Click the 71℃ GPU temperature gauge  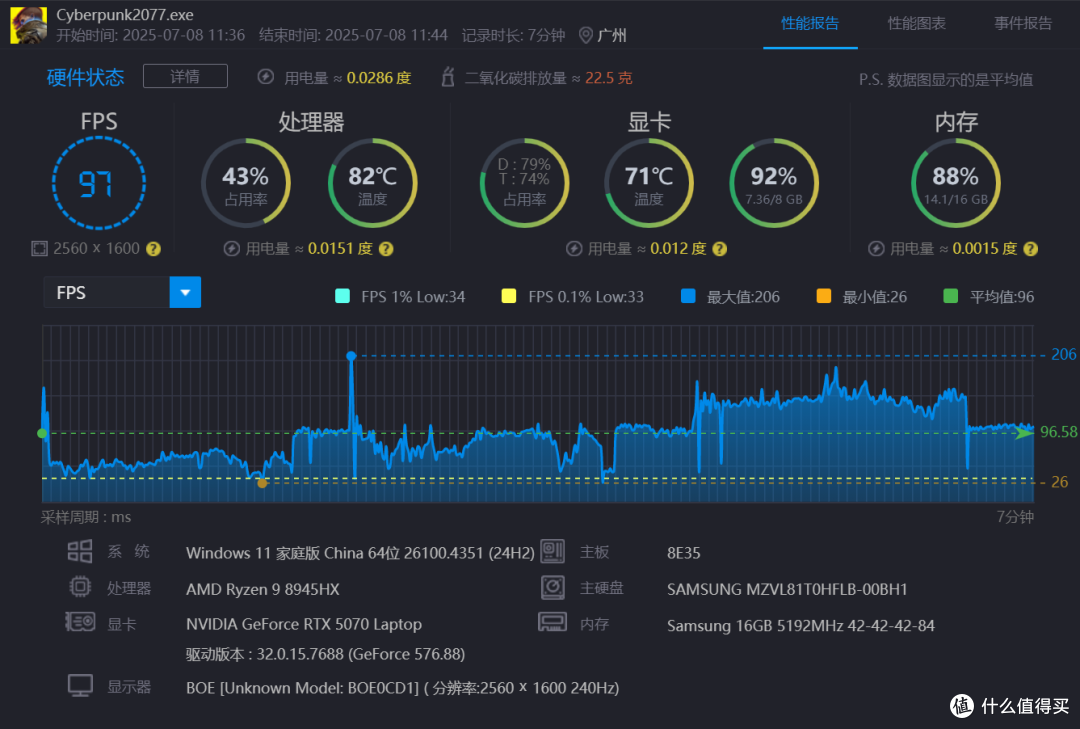click(649, 183)
